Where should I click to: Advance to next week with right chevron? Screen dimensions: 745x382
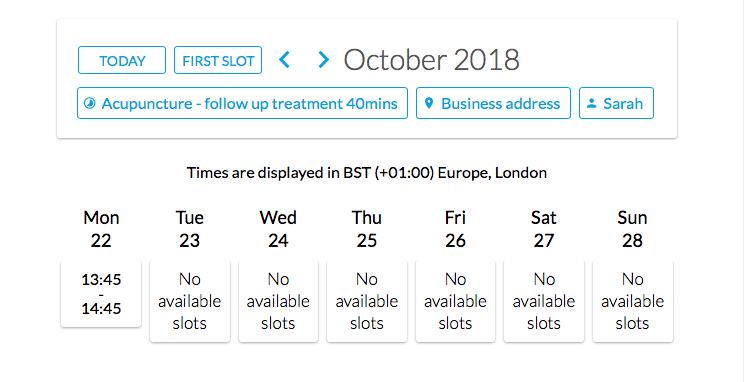pos(324,60)
